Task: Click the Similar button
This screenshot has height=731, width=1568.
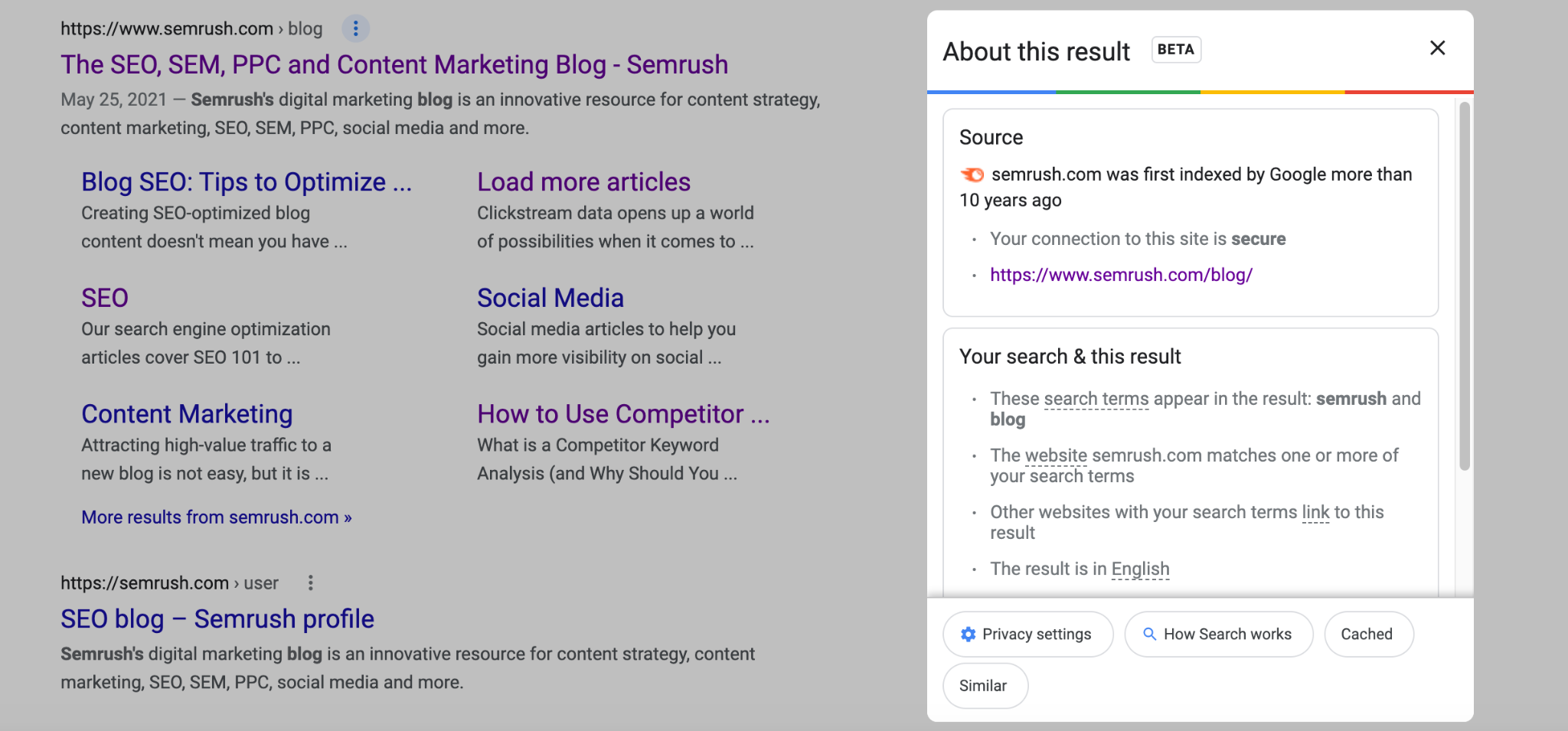Action: click(985, 686)
